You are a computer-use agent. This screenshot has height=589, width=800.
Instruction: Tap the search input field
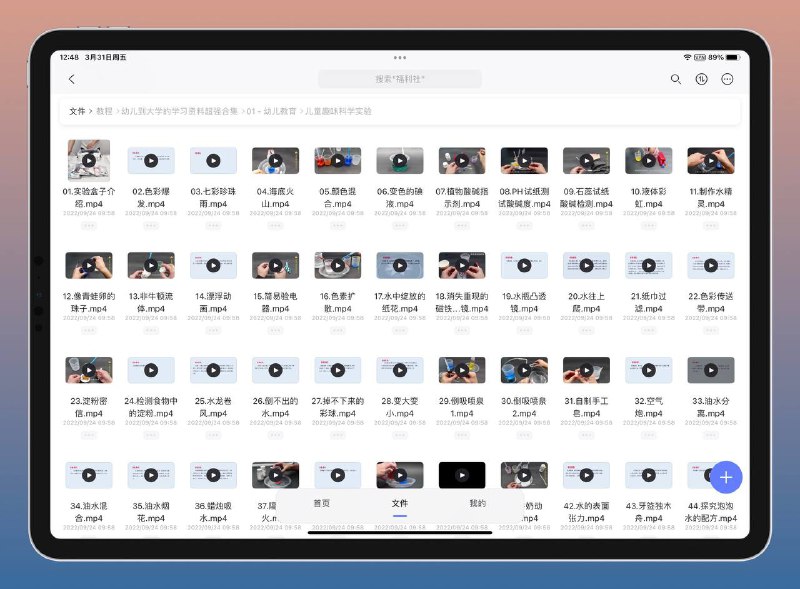click(x=399, y=79)
